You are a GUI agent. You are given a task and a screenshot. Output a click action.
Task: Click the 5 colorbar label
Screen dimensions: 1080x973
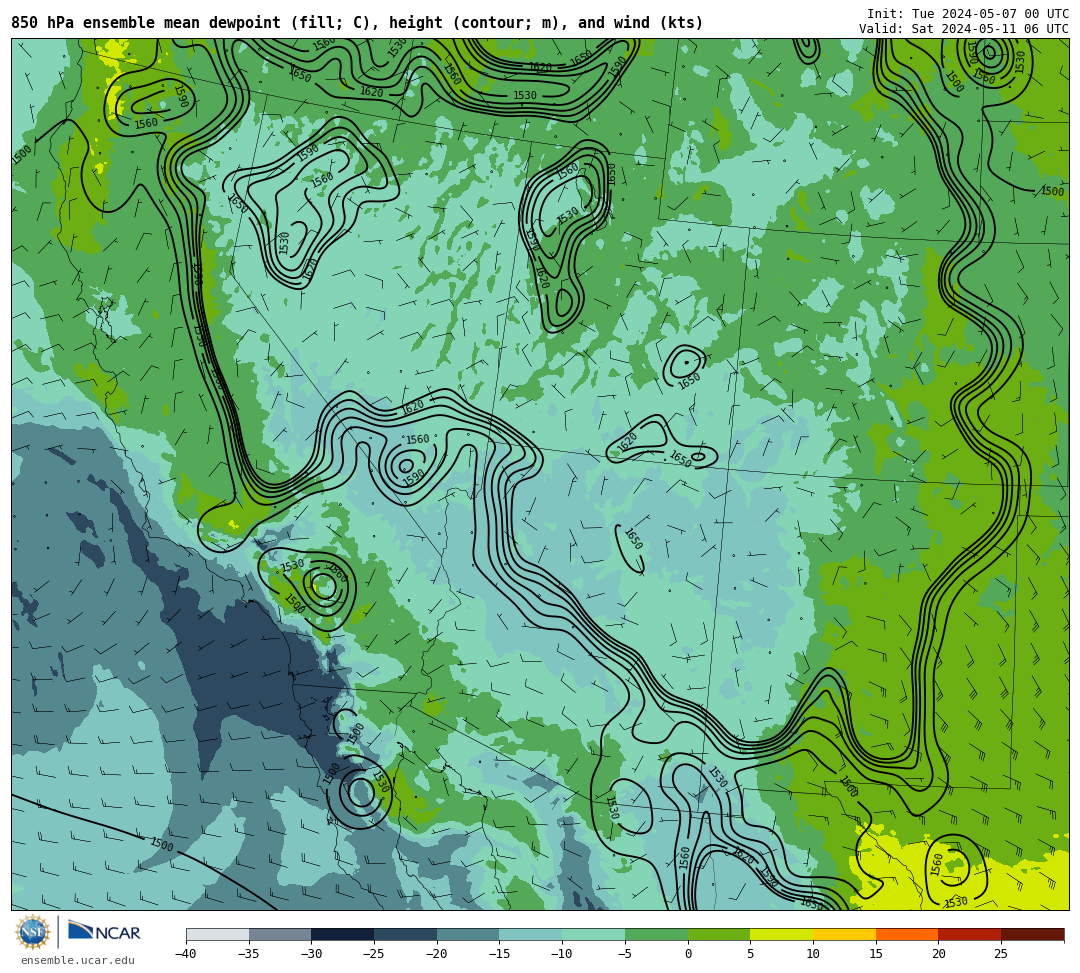coord(750,954)
